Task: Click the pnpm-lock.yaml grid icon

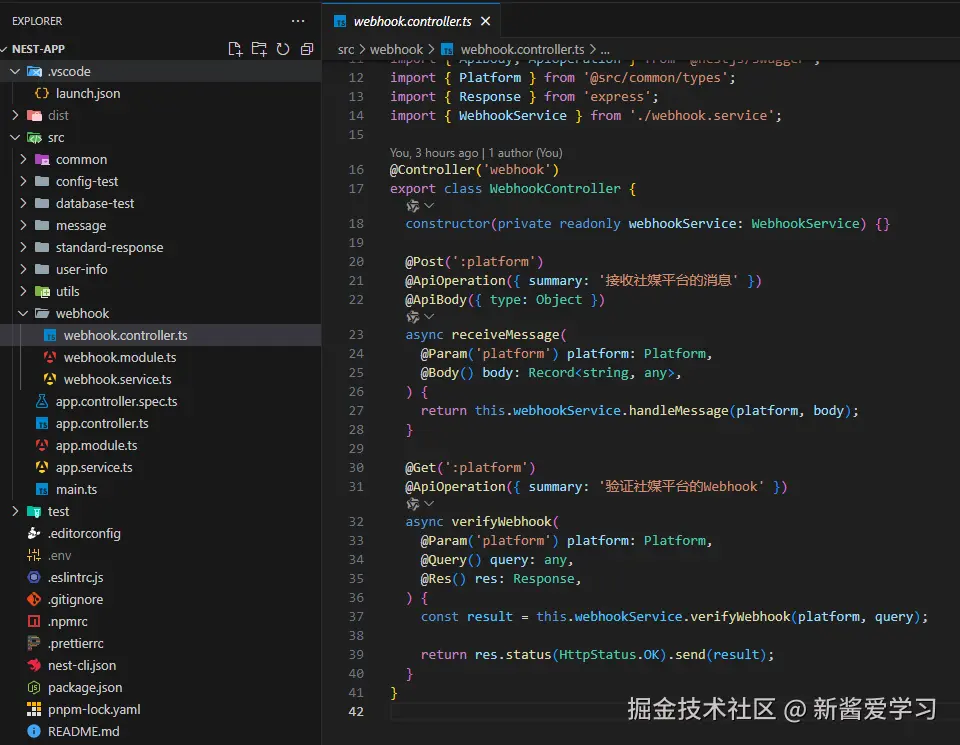Action: (x=34, y=710)
